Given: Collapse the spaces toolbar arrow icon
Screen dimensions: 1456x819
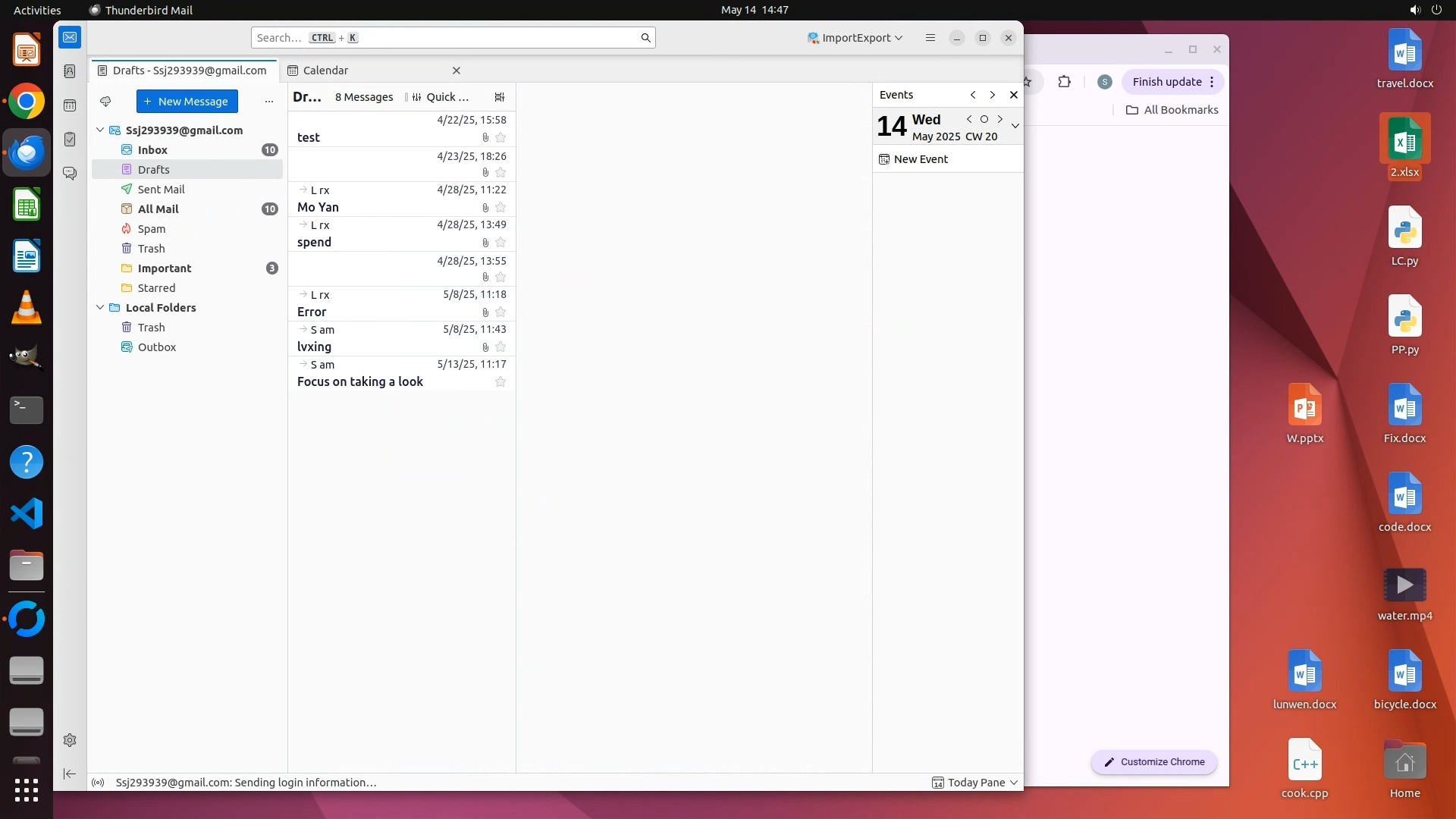Looking at the screenshot, I should 70,773.
